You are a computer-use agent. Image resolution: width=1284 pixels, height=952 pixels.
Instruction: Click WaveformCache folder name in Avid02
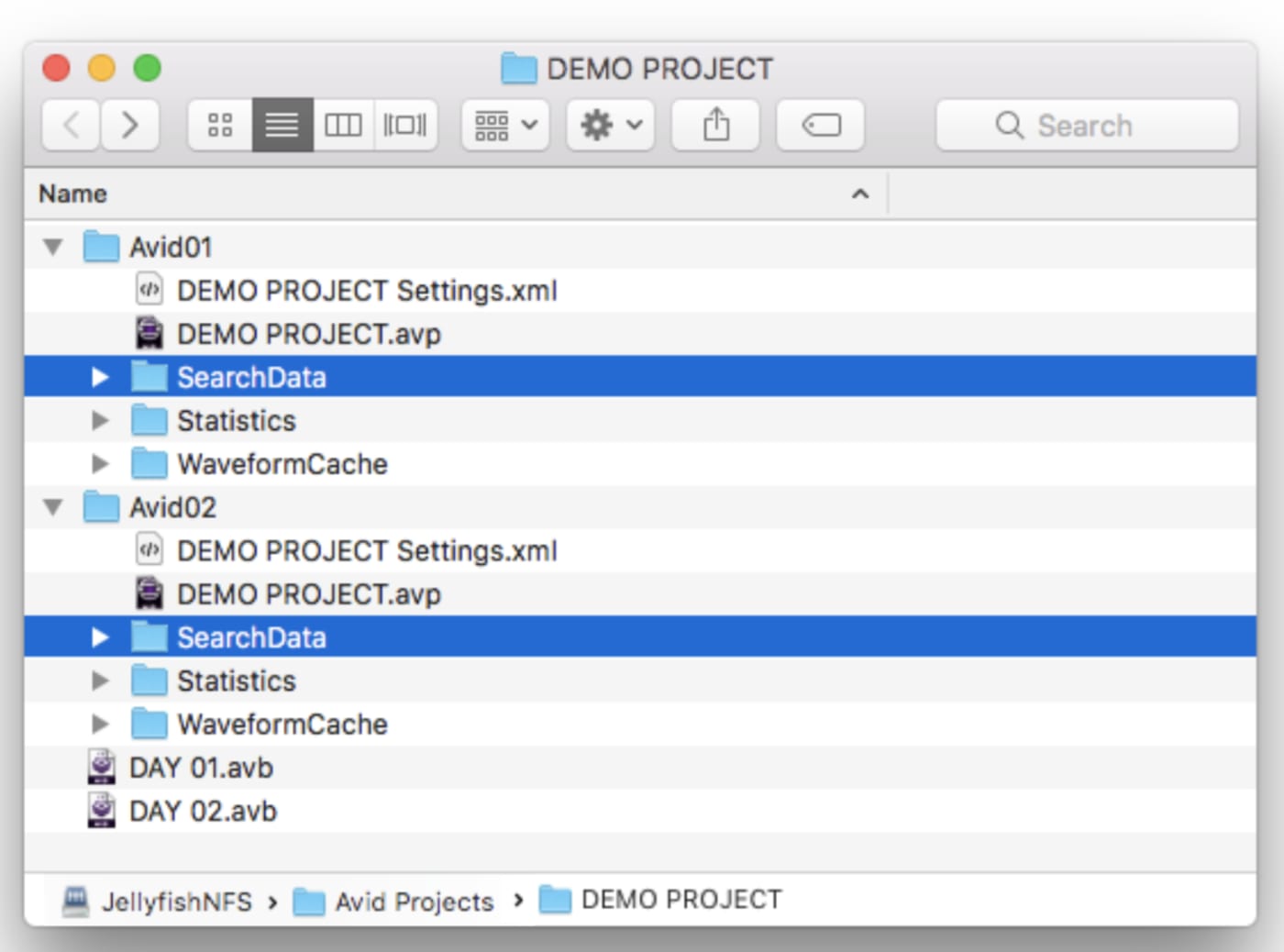[x=282, y=725]
